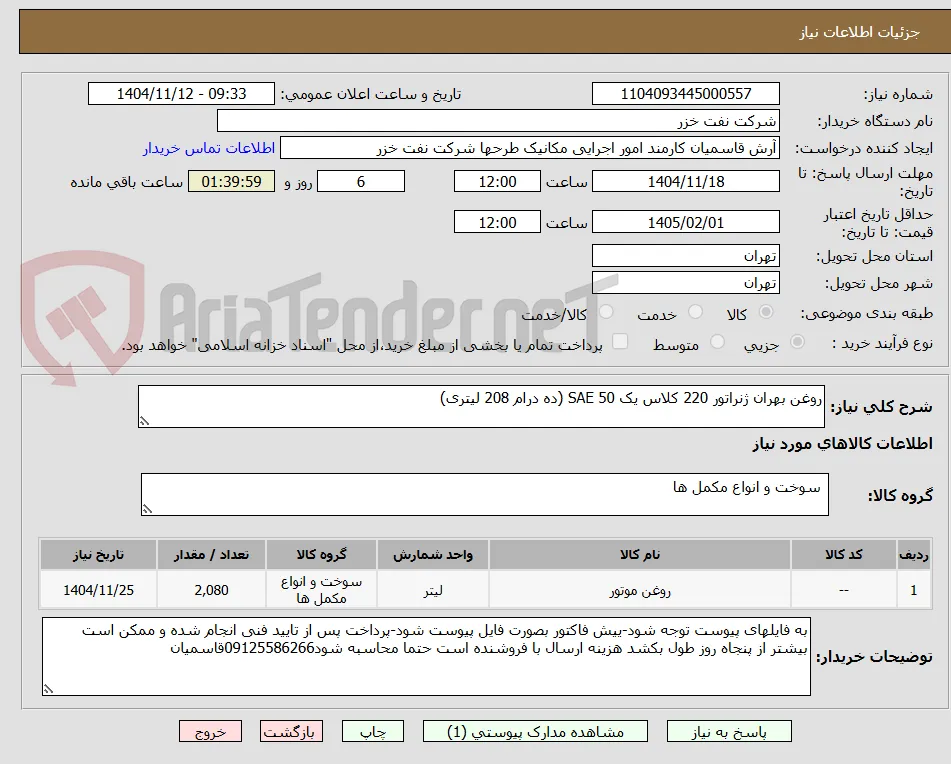Select the خدمت radio button
The height and width of the screenshot is (764, 951).
(695, 312)
